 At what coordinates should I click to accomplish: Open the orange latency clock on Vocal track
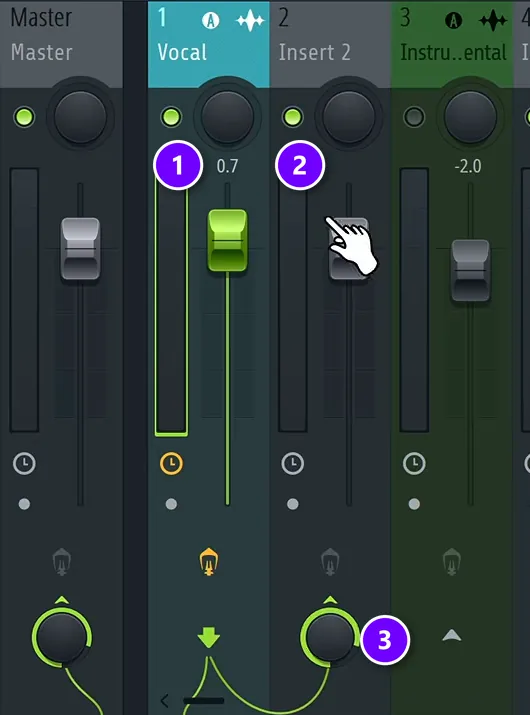[171, 464]
